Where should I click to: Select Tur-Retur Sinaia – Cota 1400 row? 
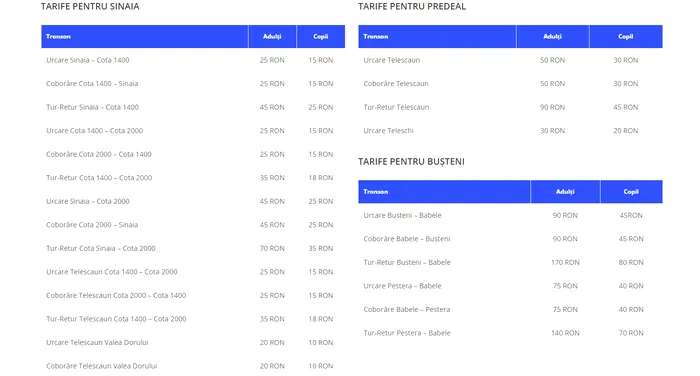(193, 107)
